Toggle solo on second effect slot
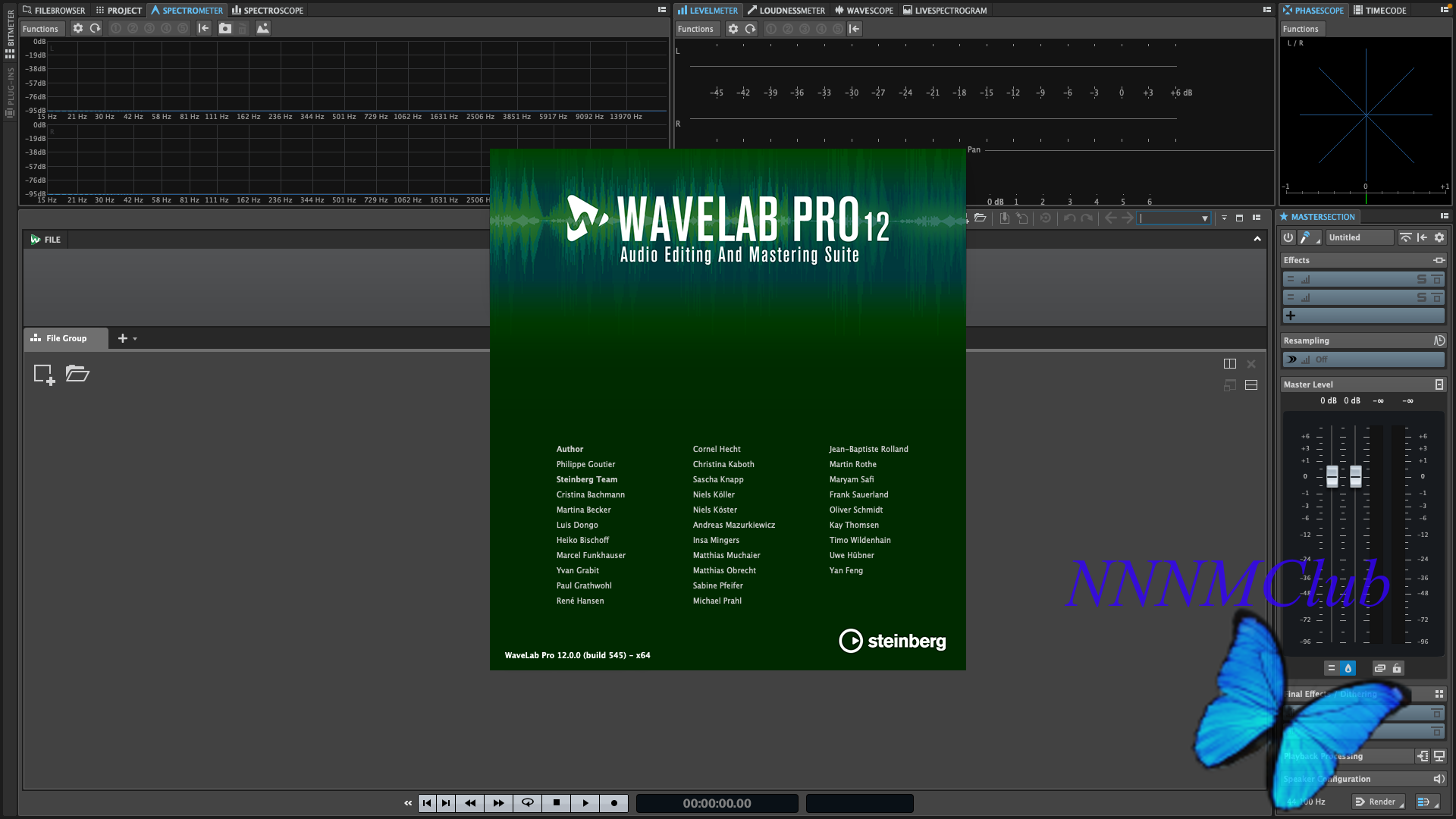 tap(1422, 297)
